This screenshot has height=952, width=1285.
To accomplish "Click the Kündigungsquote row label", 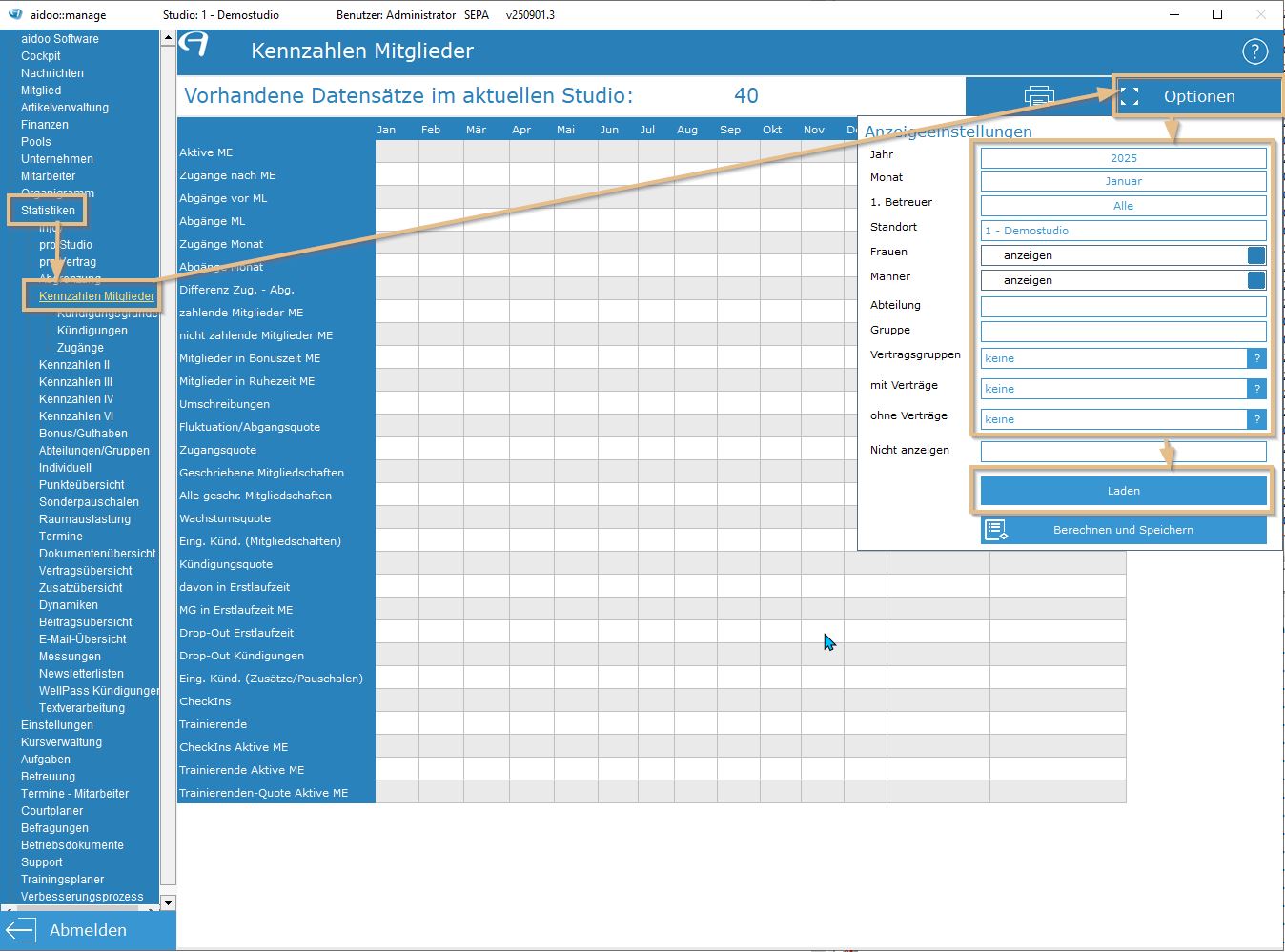I will [x=226, y=564].
